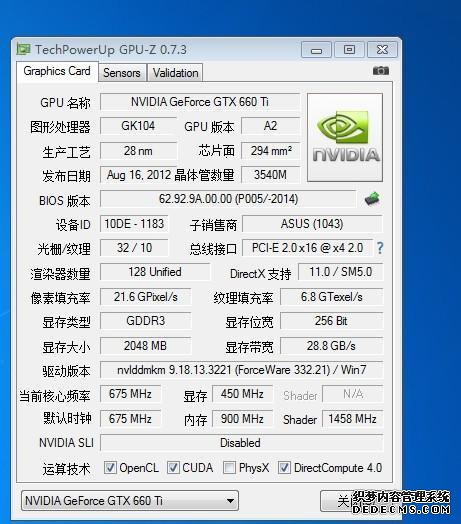Enable the PhysX checkbox
Image resolution: width=461 pixels, height=524 pixels.
point(229,468)
